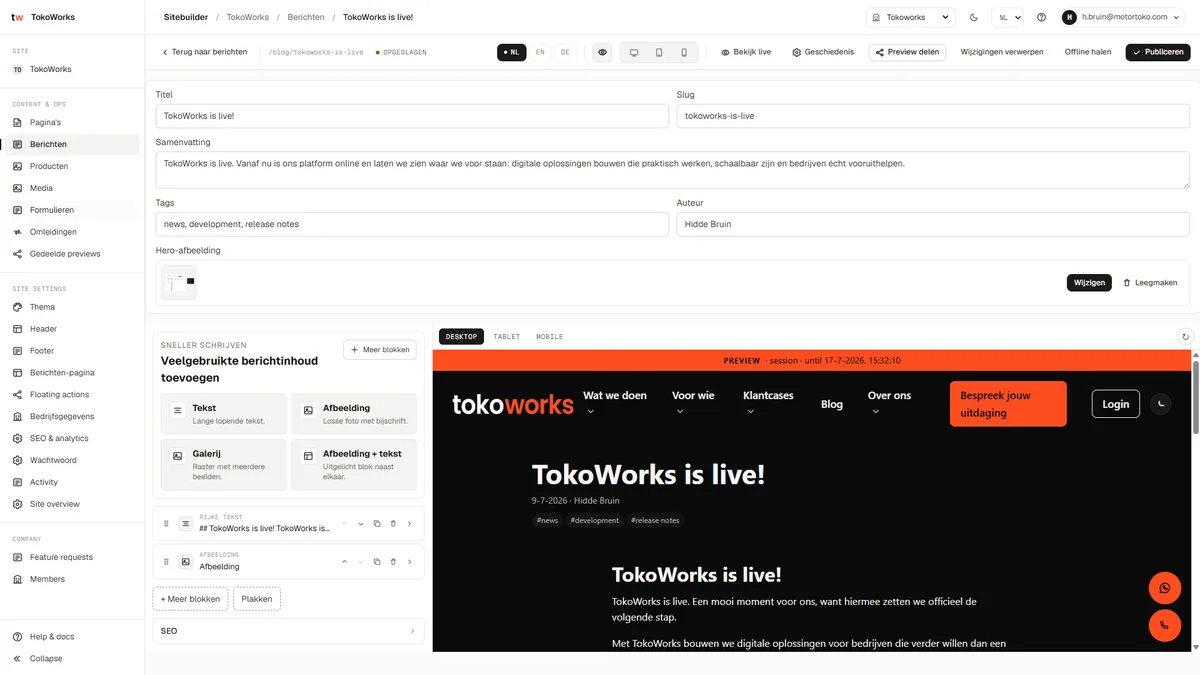Click the Publiceren button
This screenshot has width=1200, height=675.
(x=1158, y=52)
